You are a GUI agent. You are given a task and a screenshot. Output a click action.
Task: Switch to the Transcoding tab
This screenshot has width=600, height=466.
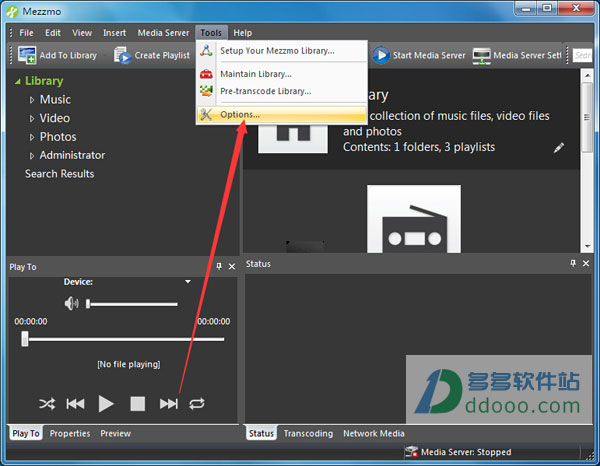(x=308, y=433)
